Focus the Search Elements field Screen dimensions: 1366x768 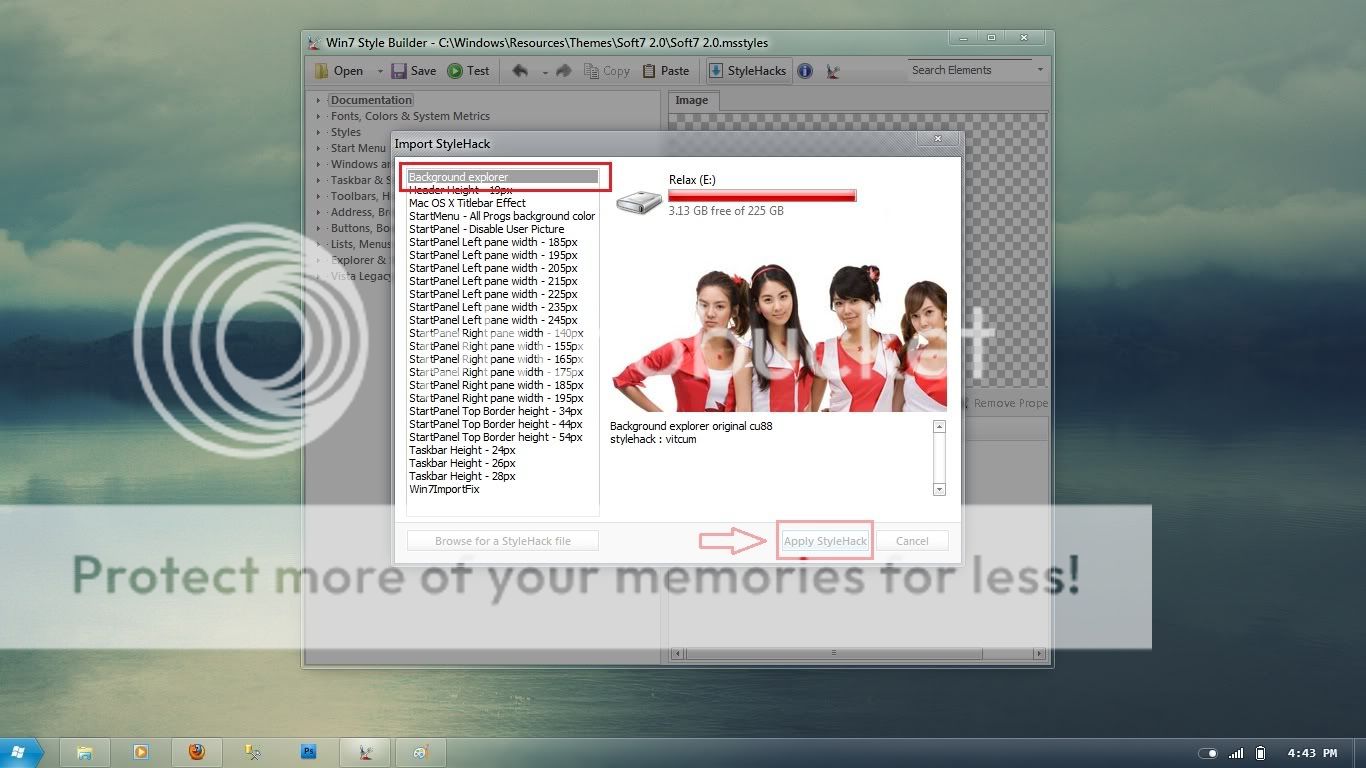(968, 70)
